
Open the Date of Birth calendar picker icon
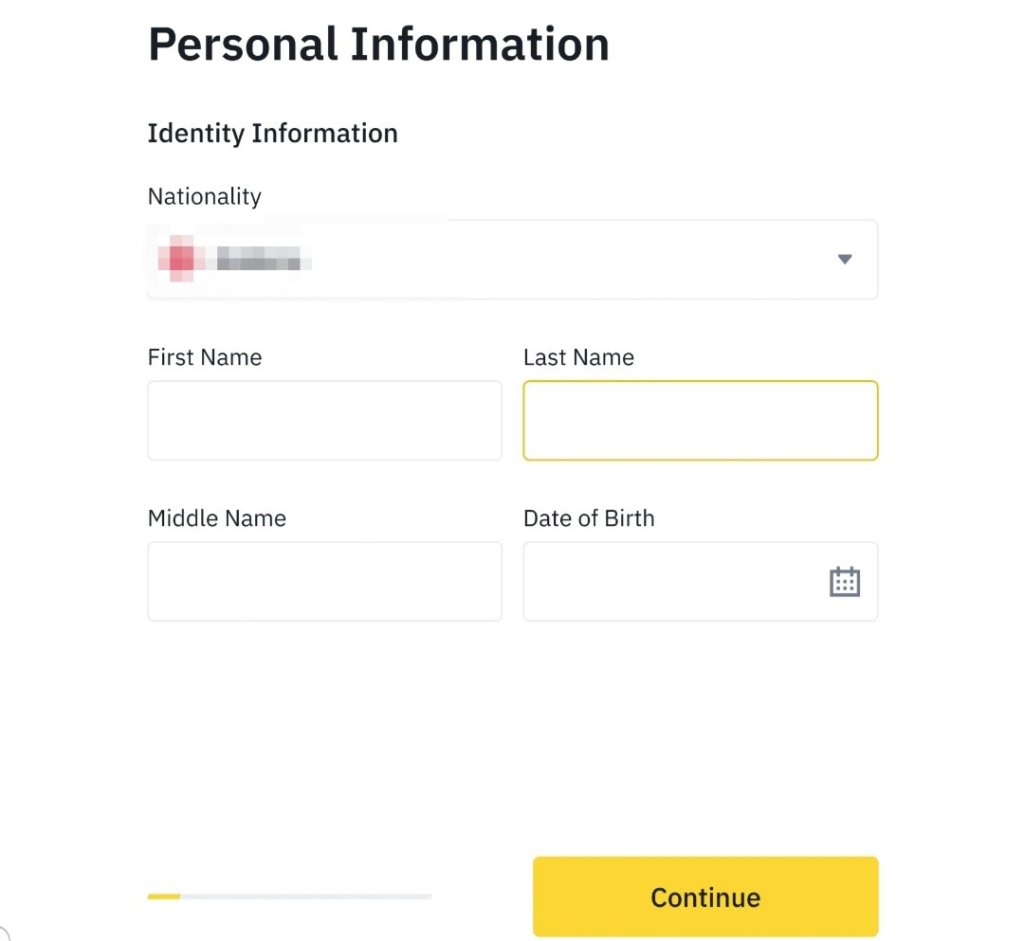coord(844,581)
